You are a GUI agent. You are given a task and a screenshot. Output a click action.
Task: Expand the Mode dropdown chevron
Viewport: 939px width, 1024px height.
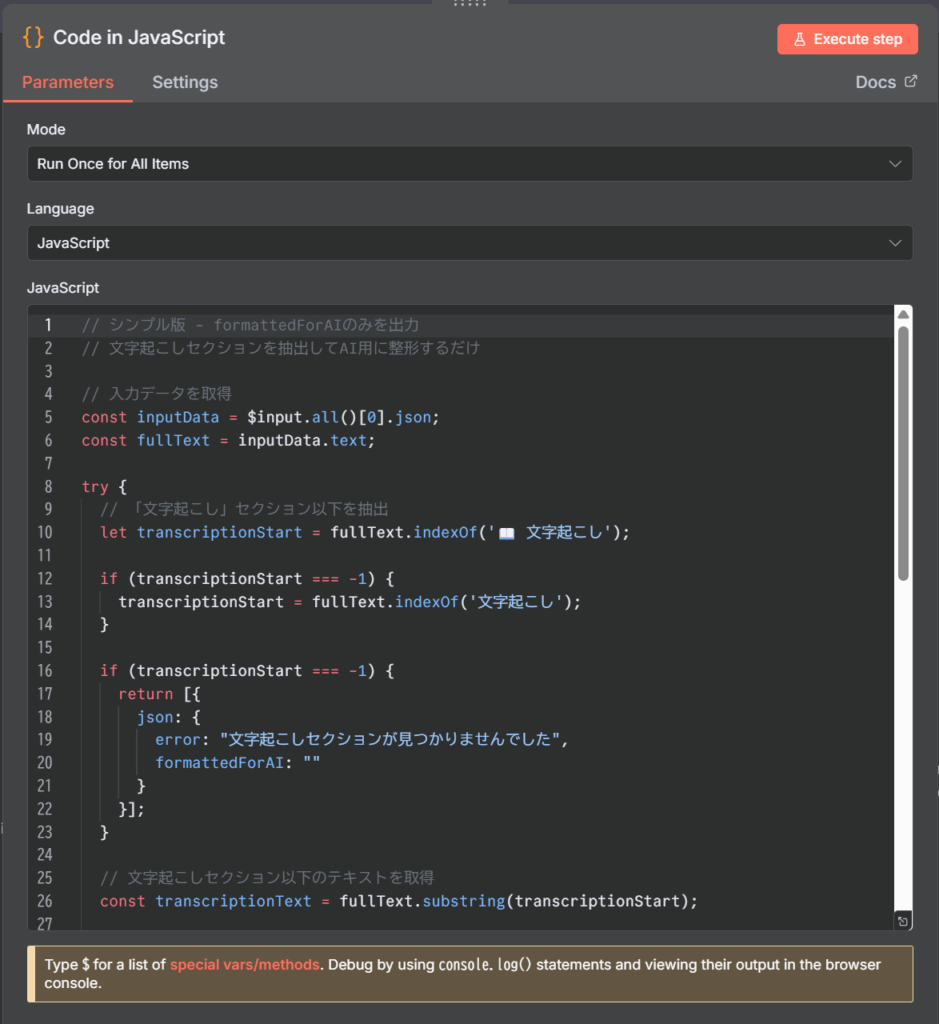coord(894,164)
